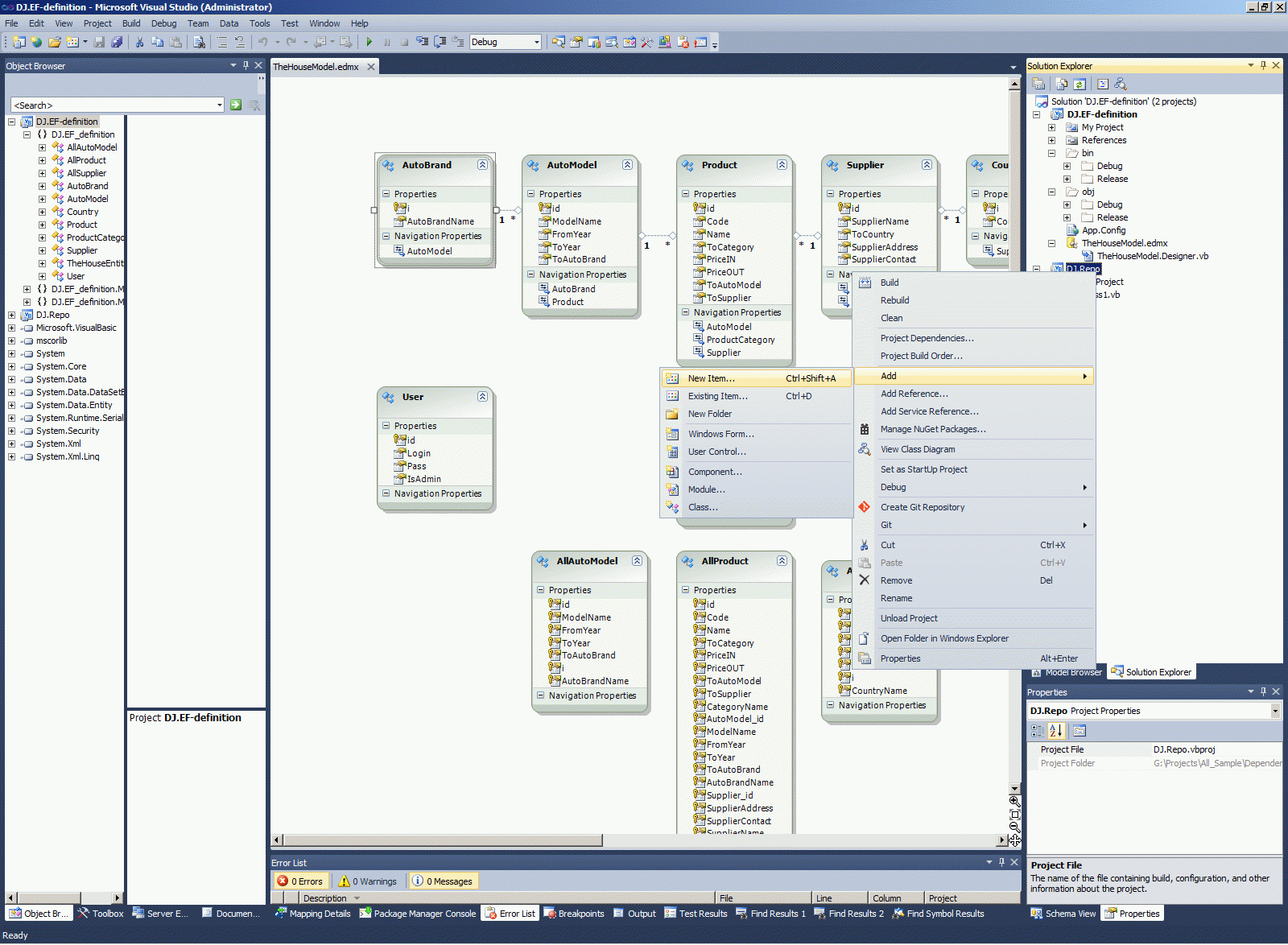
Task: Expand the My Project node
Action: point(1051,127)
